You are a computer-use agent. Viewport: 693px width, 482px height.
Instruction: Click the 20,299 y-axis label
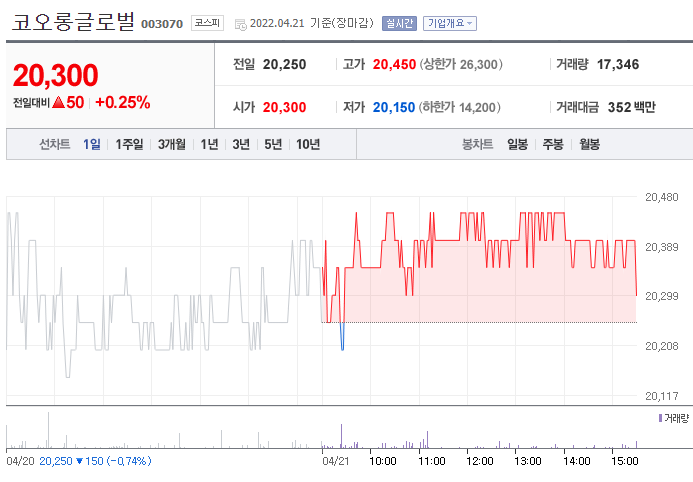662,296
